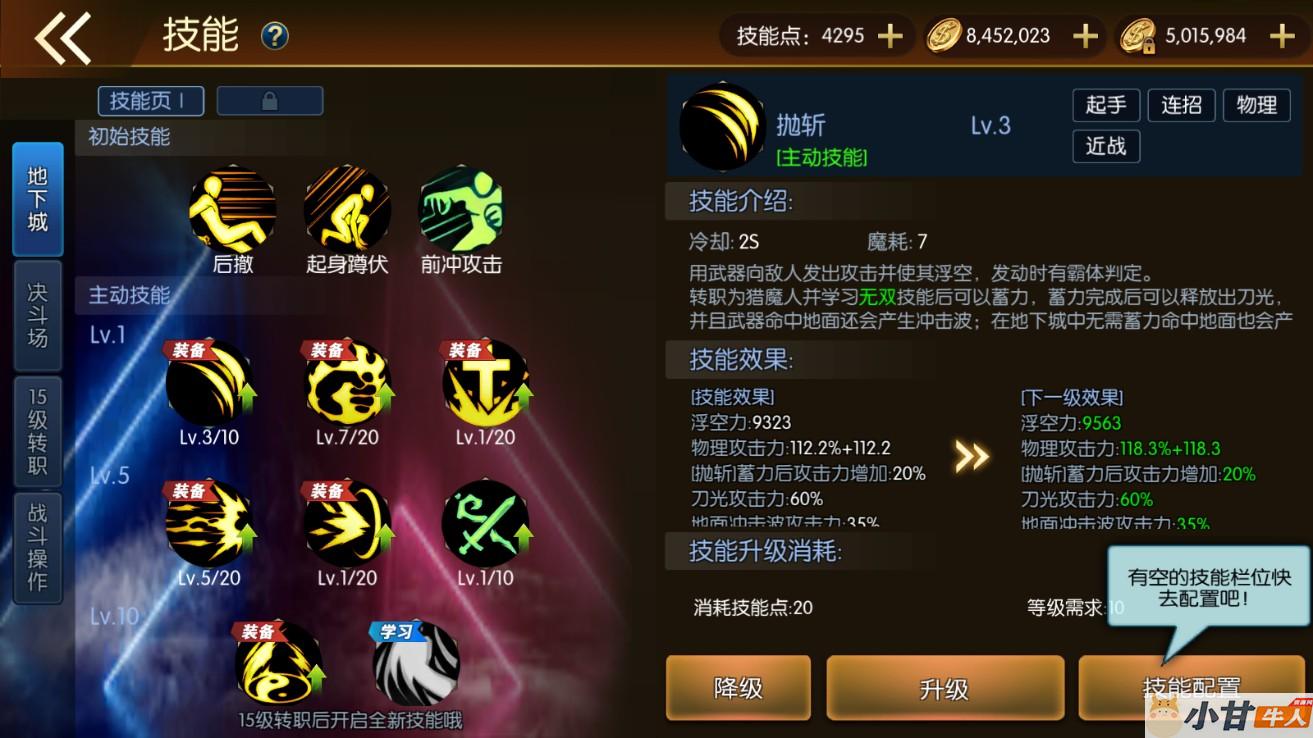Open the 战斗操作 combat controls tab

click(38, 548)
